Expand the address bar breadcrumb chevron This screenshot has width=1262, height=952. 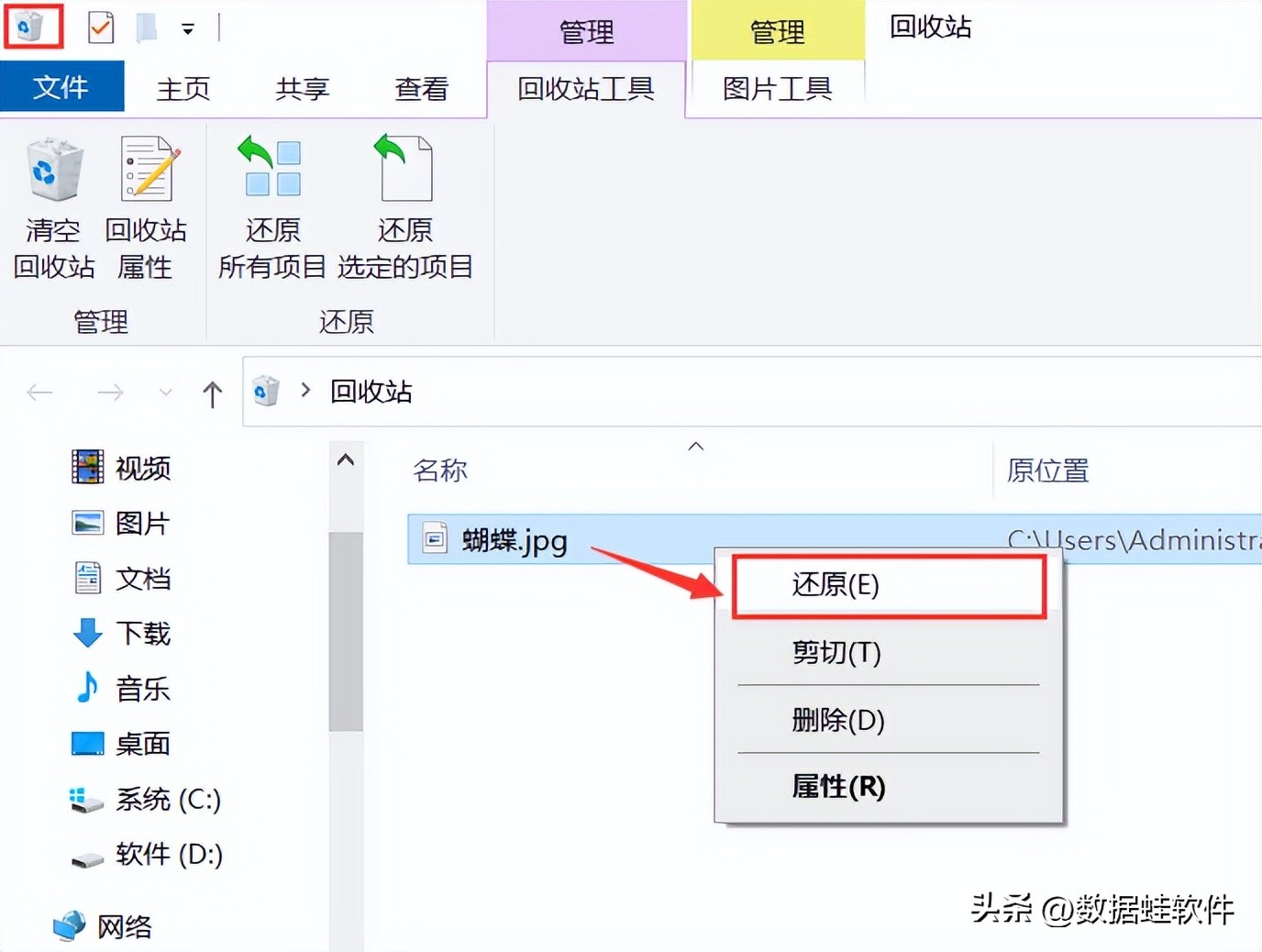click(305, 391)
